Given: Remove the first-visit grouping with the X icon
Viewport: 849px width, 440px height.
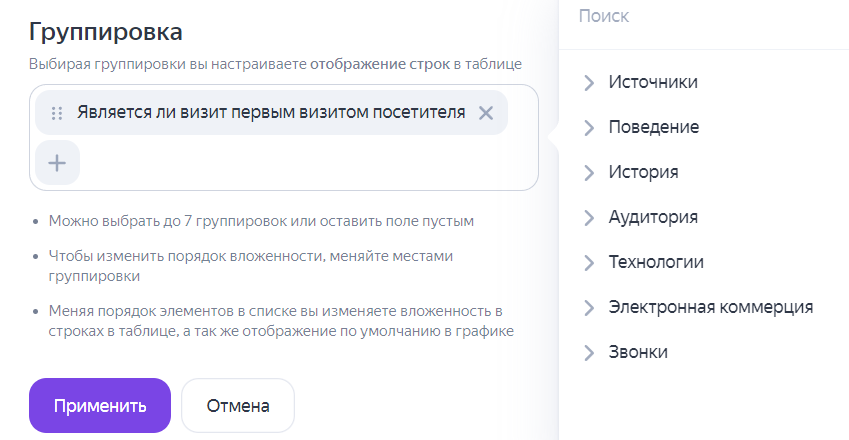Looking at the screenshot, I should pos(486,113).
